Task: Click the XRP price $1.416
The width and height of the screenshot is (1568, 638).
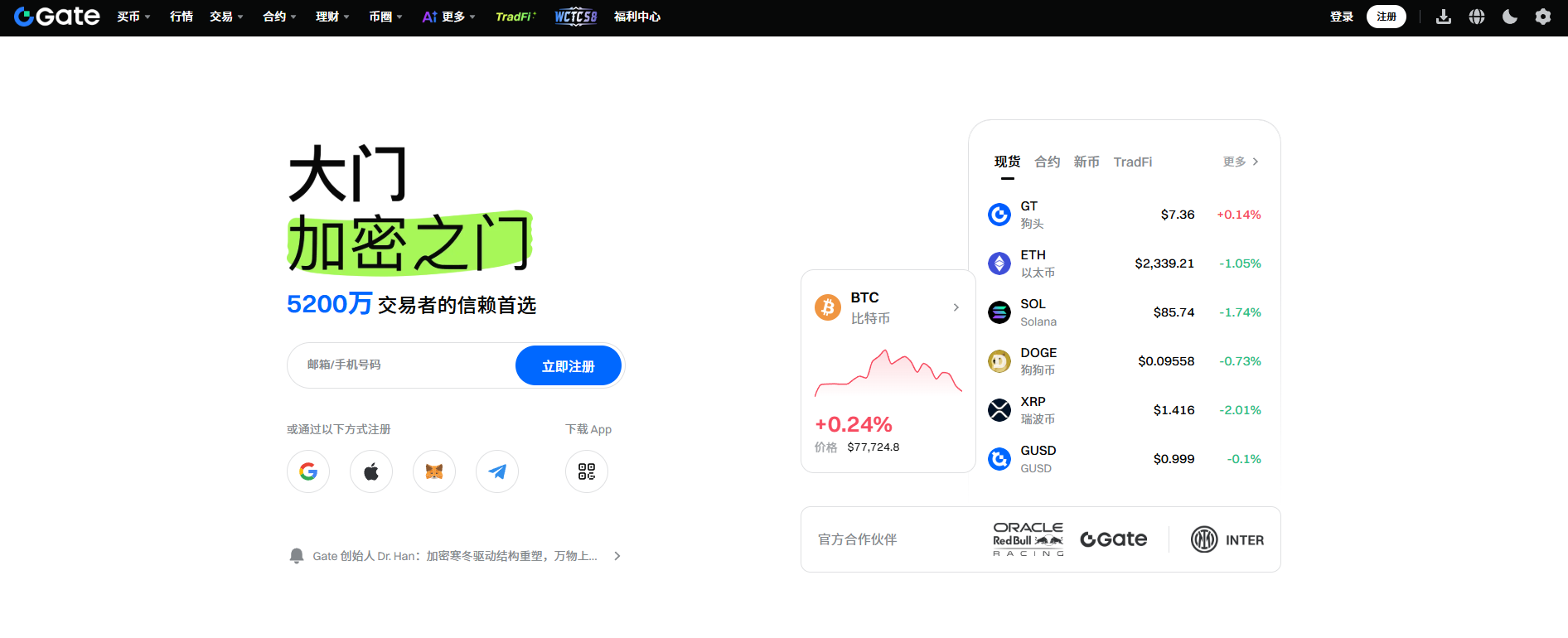Action: pos(1174,410)
